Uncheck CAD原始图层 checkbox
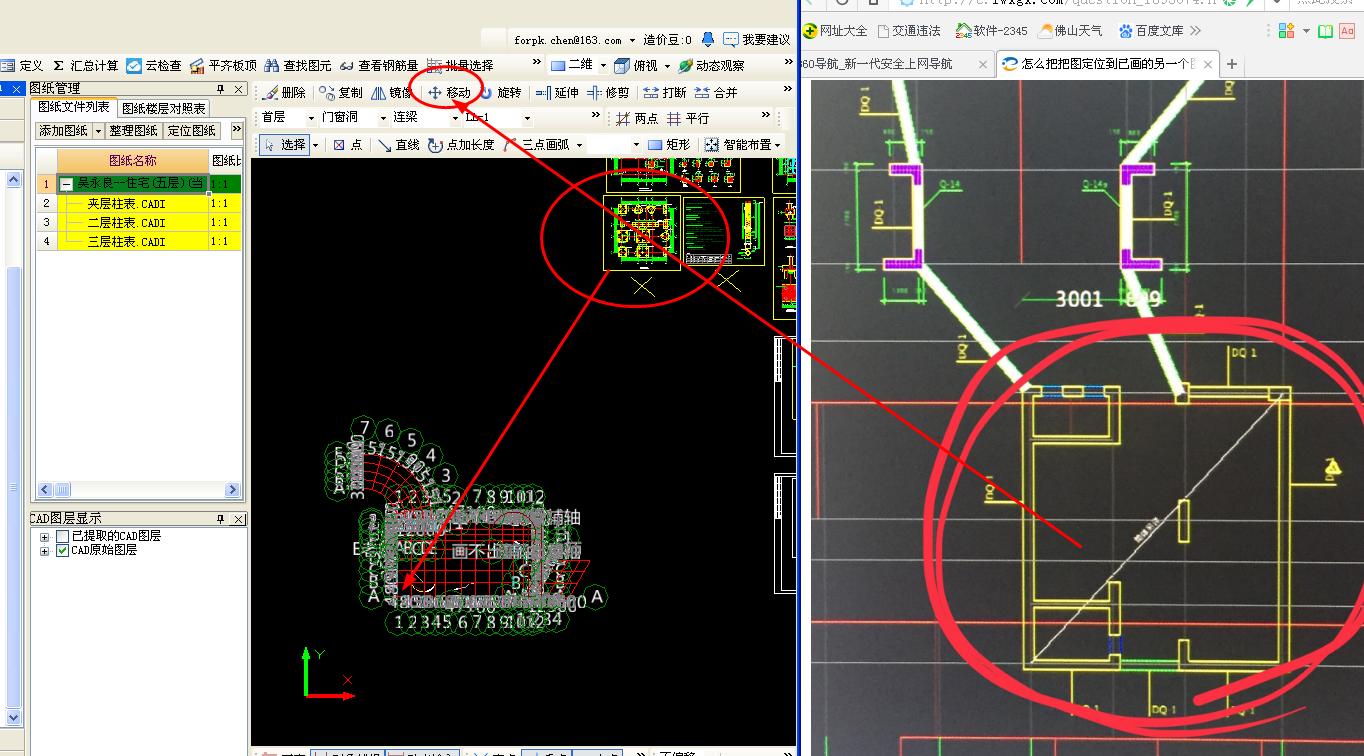Viewport: 1364px width, 756px height. point(63,551)
